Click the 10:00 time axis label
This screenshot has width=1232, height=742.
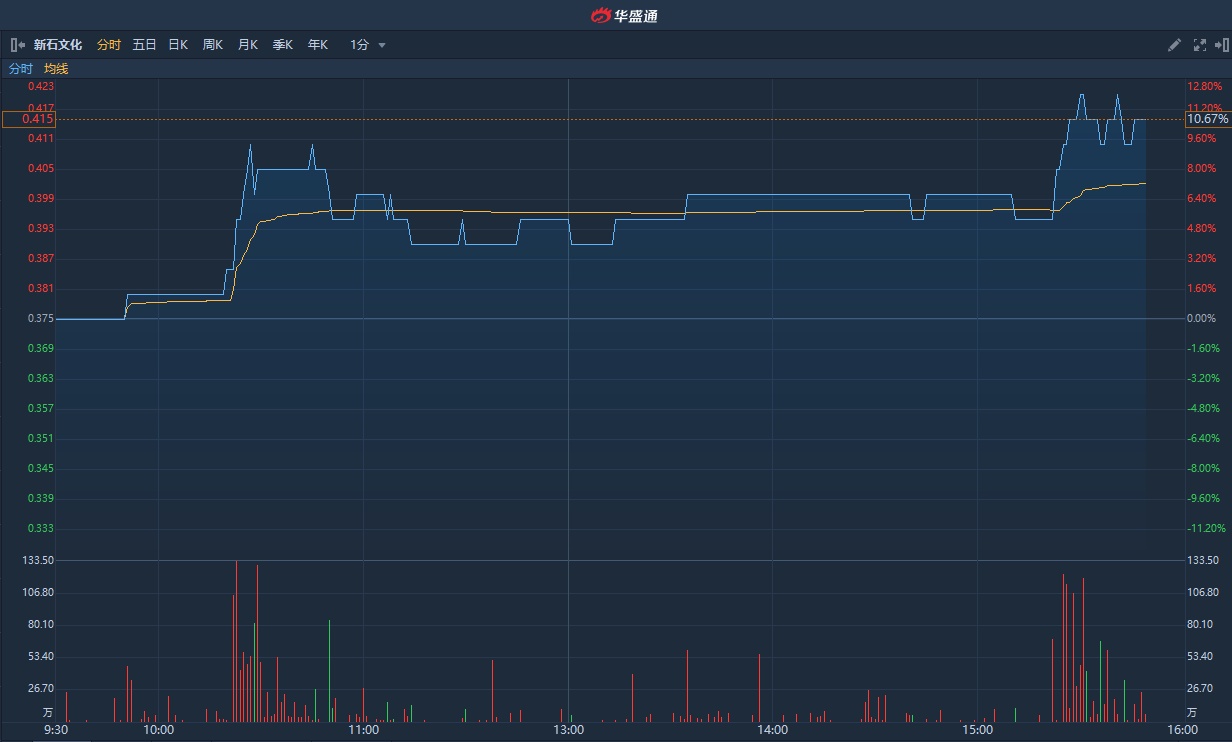point(159,730)
